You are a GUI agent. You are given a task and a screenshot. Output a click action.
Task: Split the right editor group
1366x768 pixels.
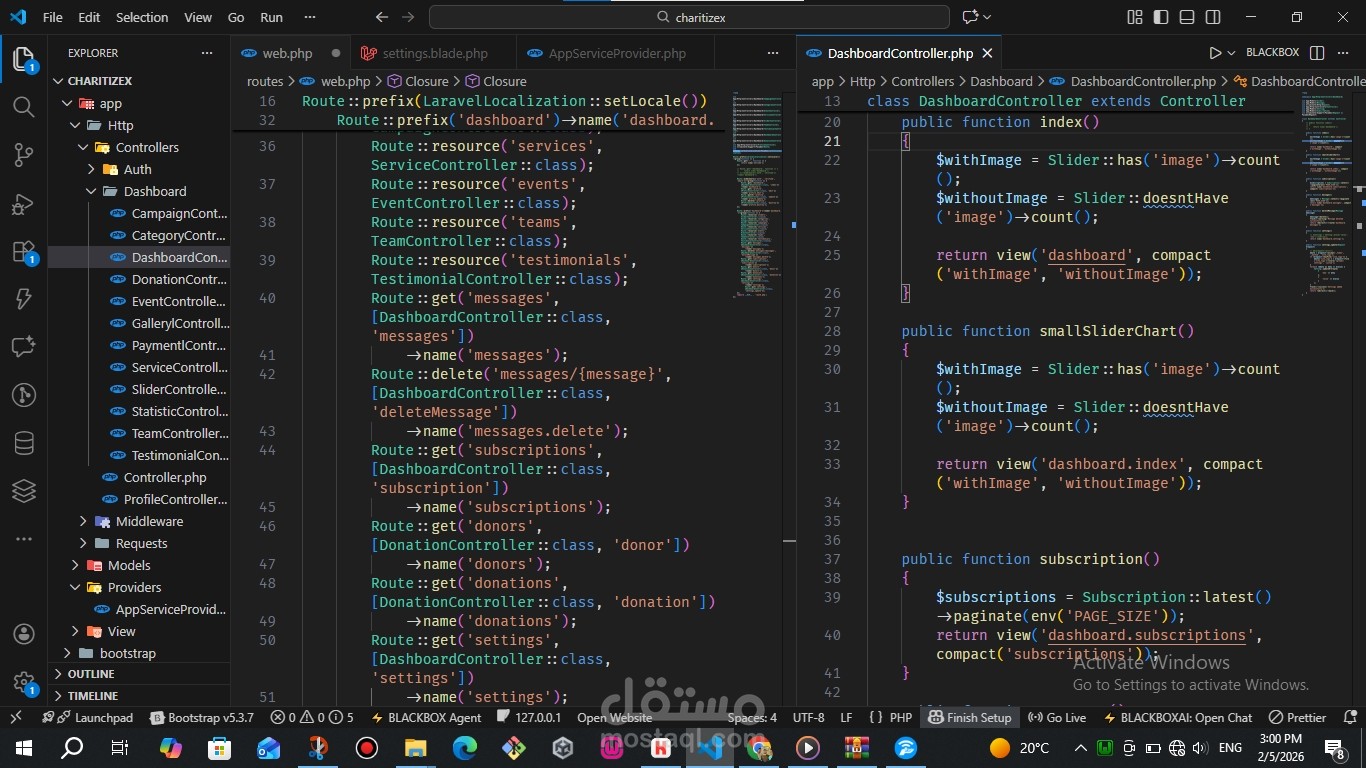(1317, 53)
